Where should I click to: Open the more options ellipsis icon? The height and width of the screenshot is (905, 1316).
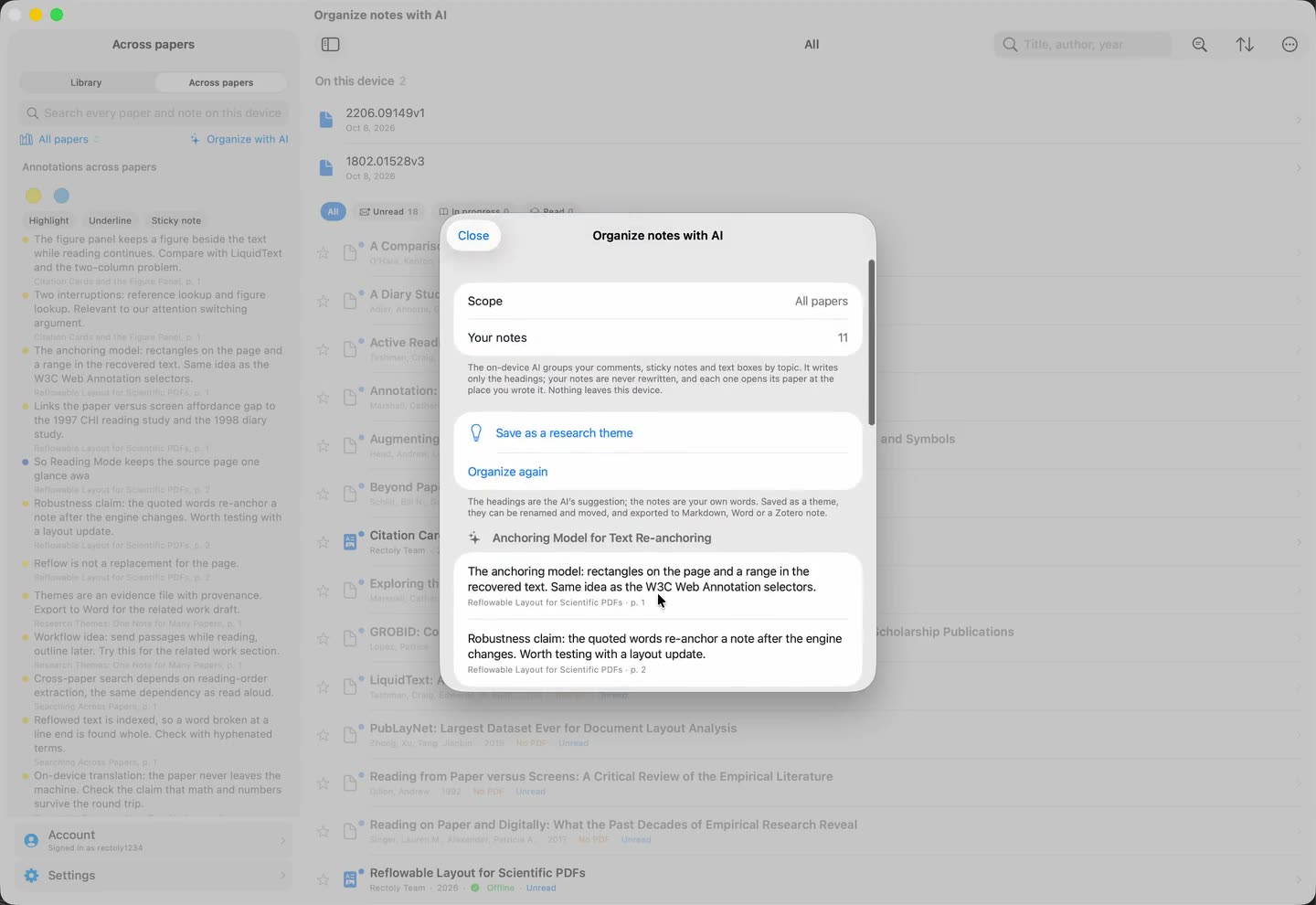pyautogui.click(x=1289, y=45)
